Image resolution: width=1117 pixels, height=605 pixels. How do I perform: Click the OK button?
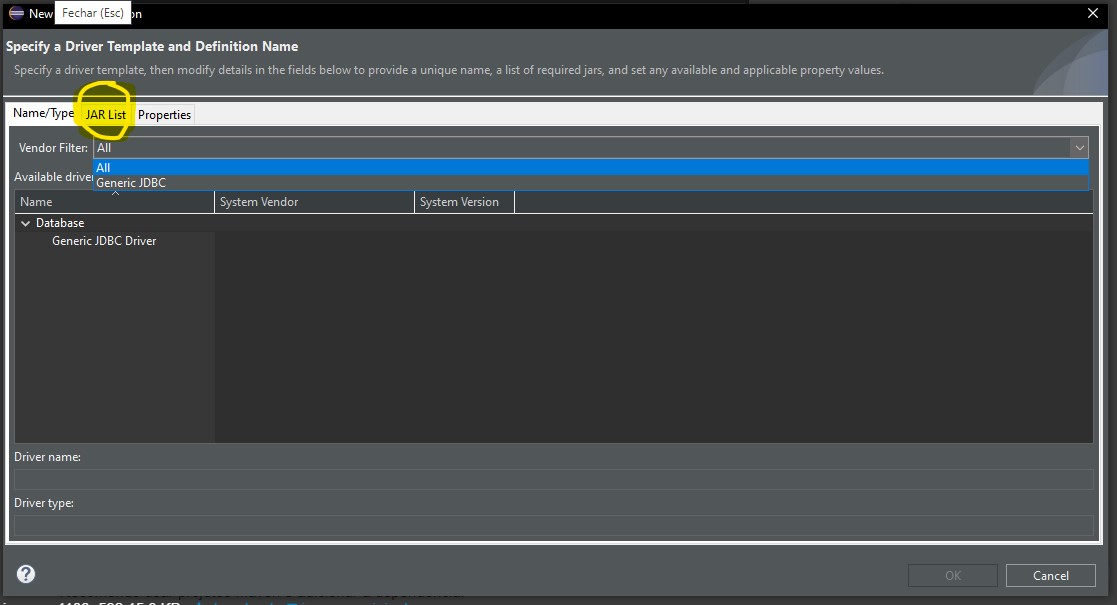point(952,576)
